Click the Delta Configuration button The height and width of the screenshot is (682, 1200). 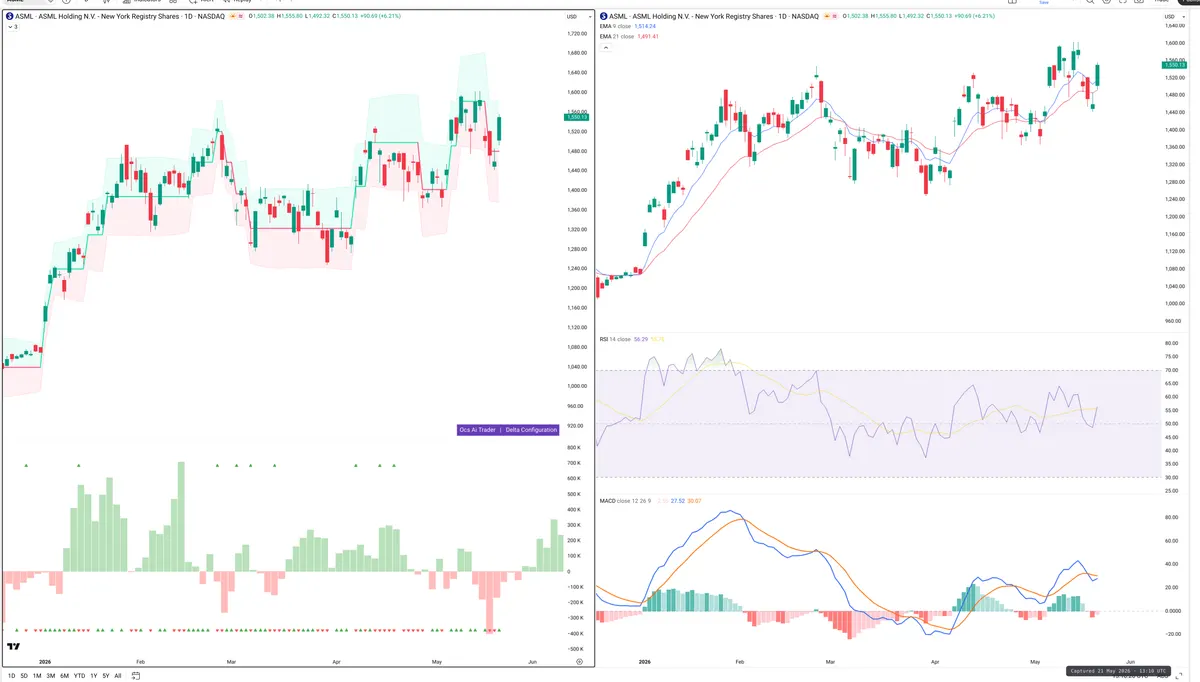tap(530, 430)
